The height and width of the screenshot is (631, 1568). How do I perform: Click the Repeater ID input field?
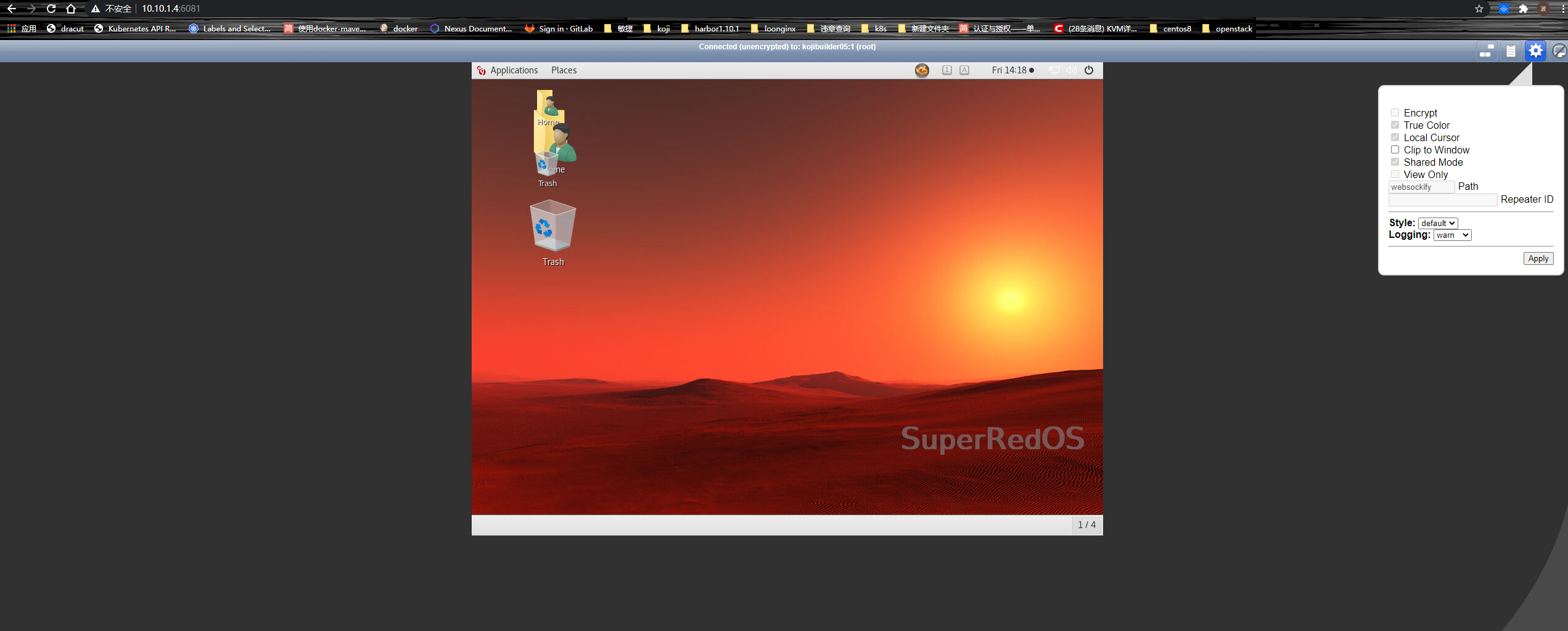point(1442,200)
